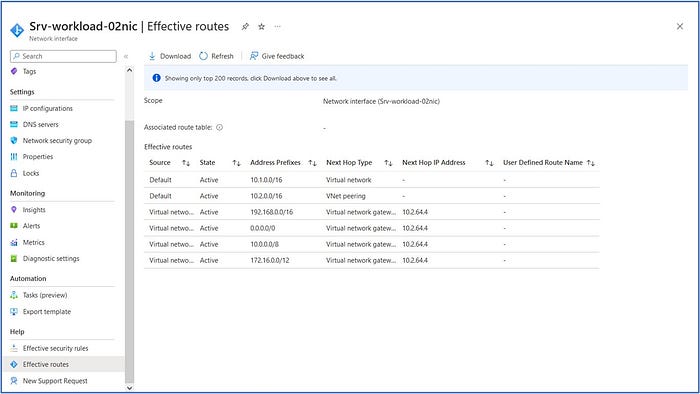
Task: Click the DNS servers icon
Action: (14, 124)
